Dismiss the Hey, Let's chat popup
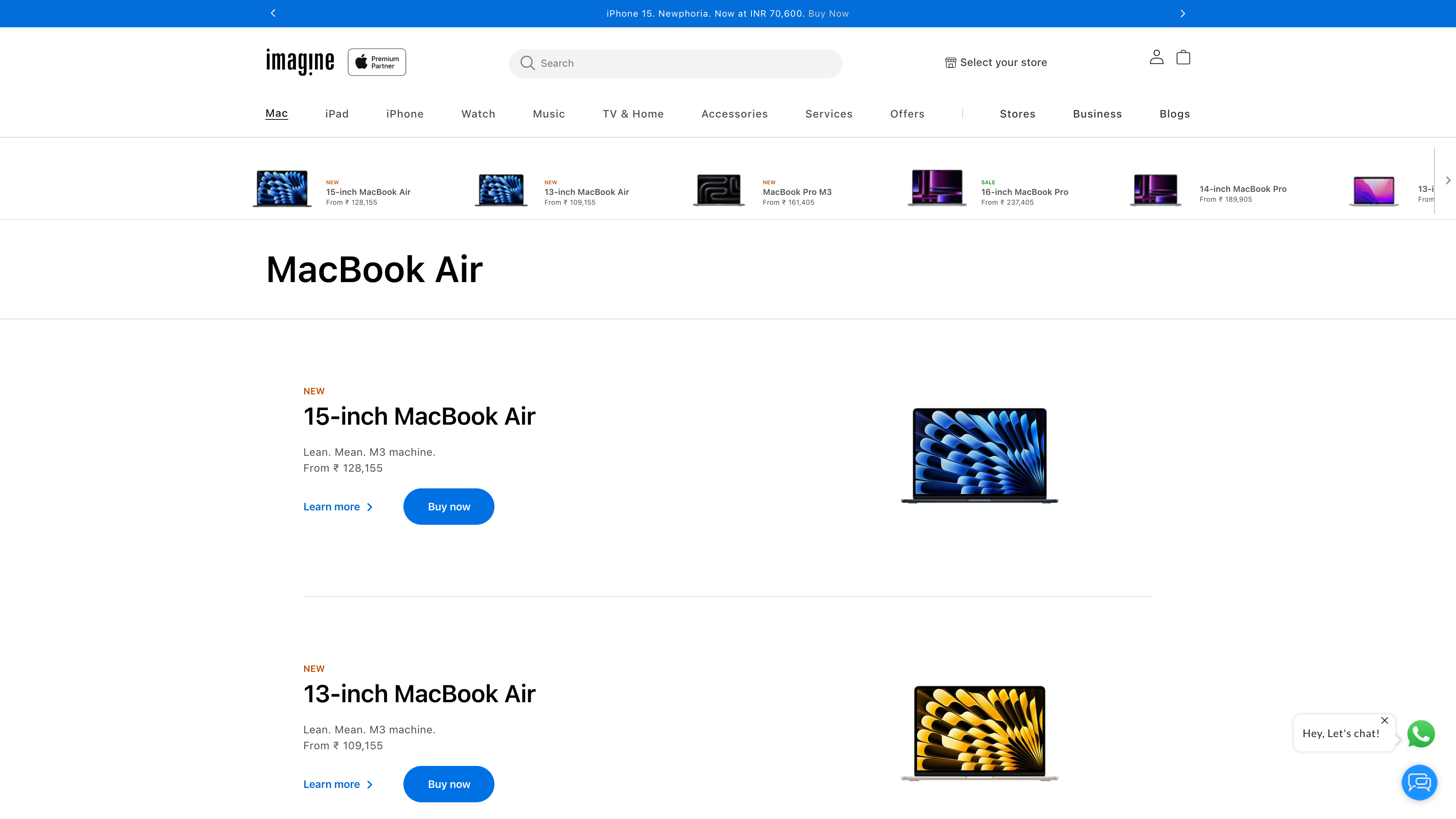The image size is (1456, 819). point(1385,721)
